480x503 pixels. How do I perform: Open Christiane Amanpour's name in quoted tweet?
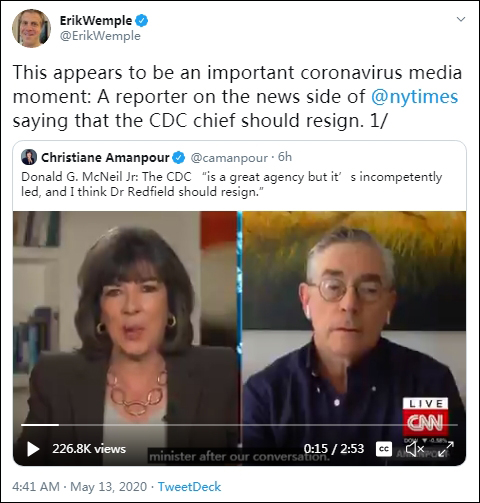pos(105,157)
